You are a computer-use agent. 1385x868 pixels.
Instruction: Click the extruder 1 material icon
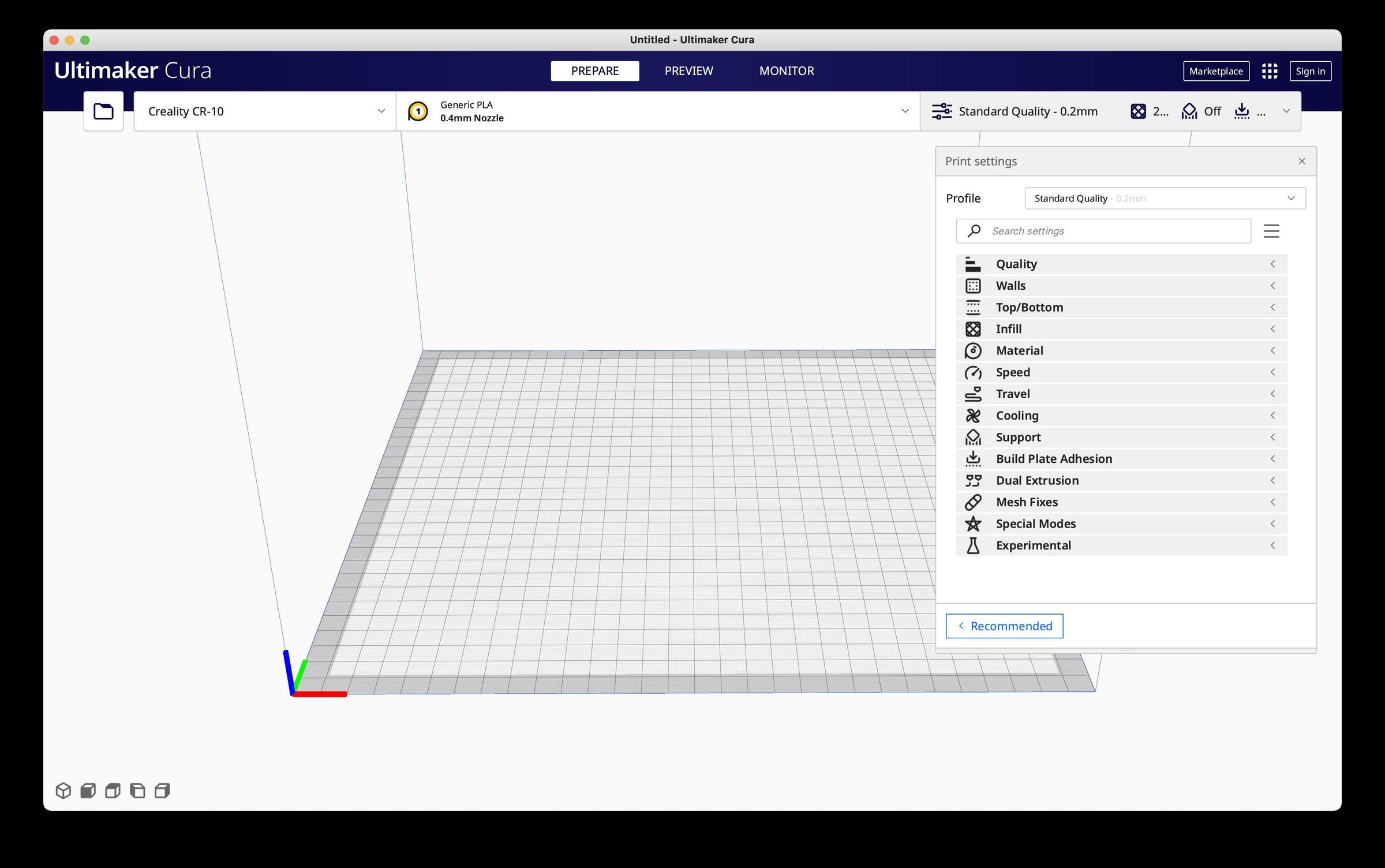pyautogui.click(x=418, y=111)
